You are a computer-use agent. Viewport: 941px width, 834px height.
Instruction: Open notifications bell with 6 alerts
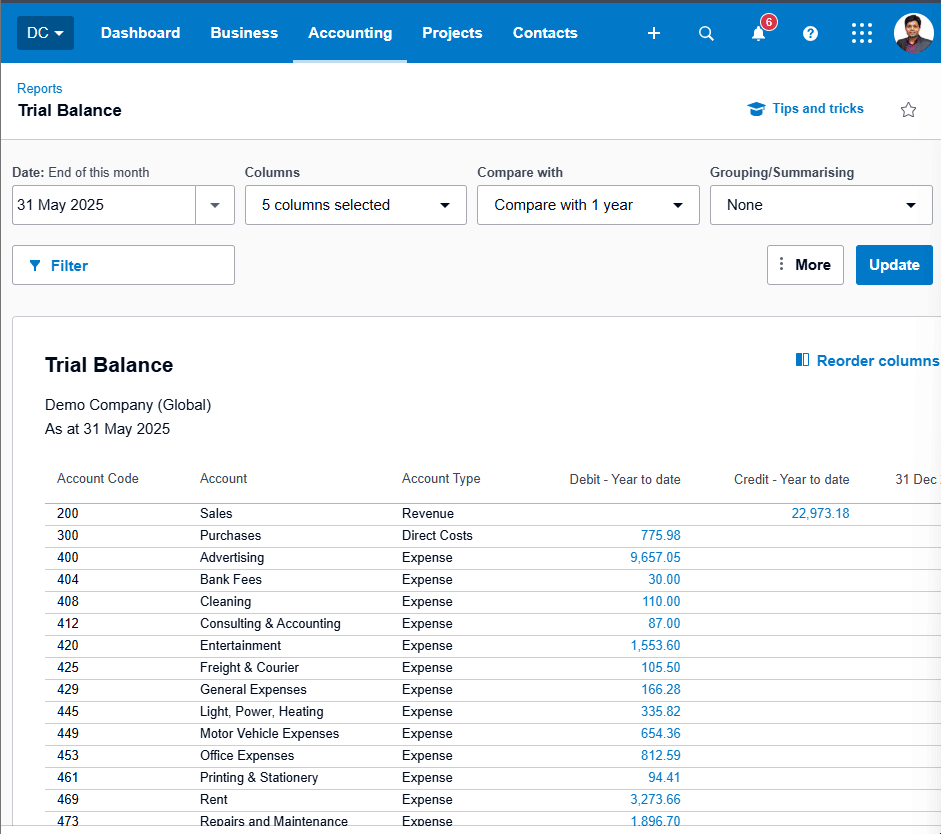pos(759,33)
